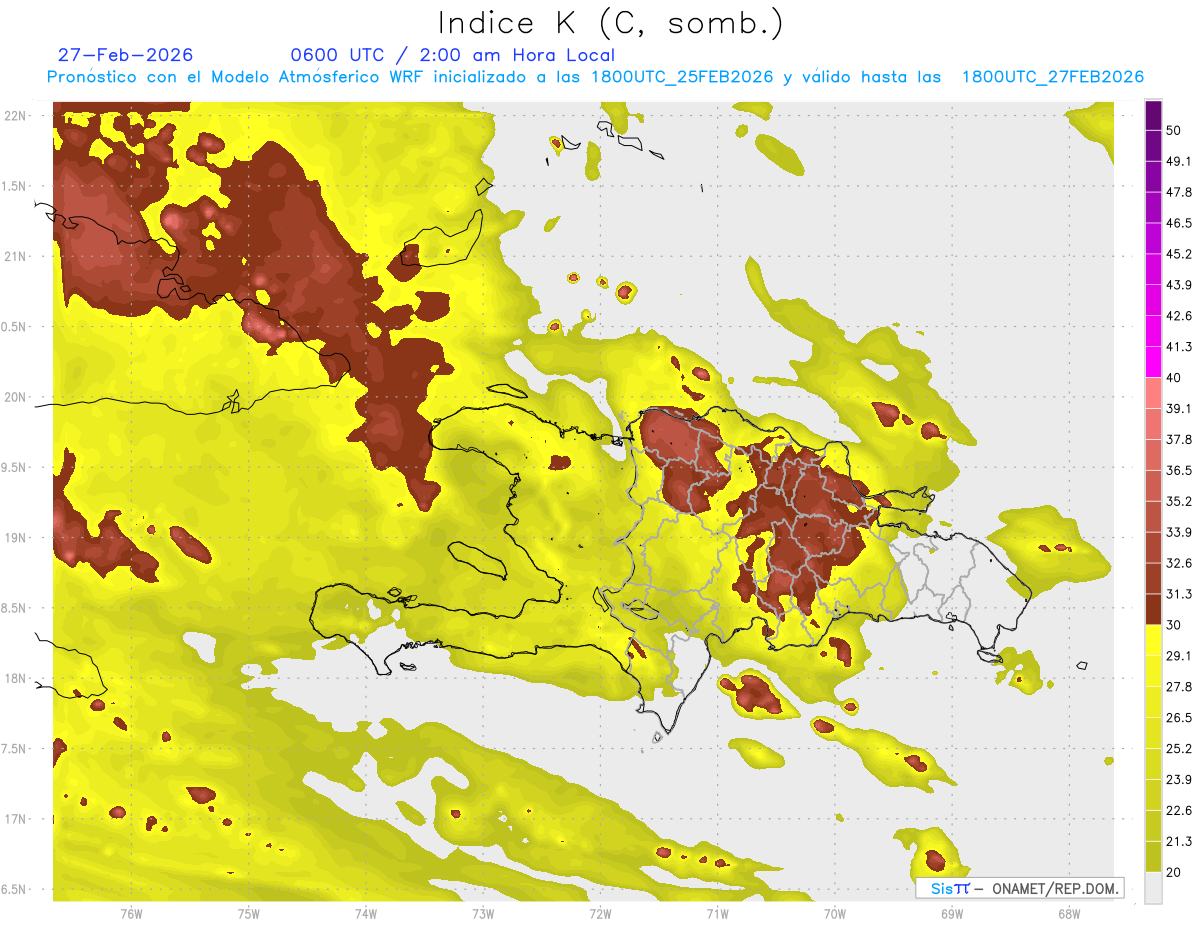
Task: Click longitude axis label "75W"
Action: coord(249,914)
